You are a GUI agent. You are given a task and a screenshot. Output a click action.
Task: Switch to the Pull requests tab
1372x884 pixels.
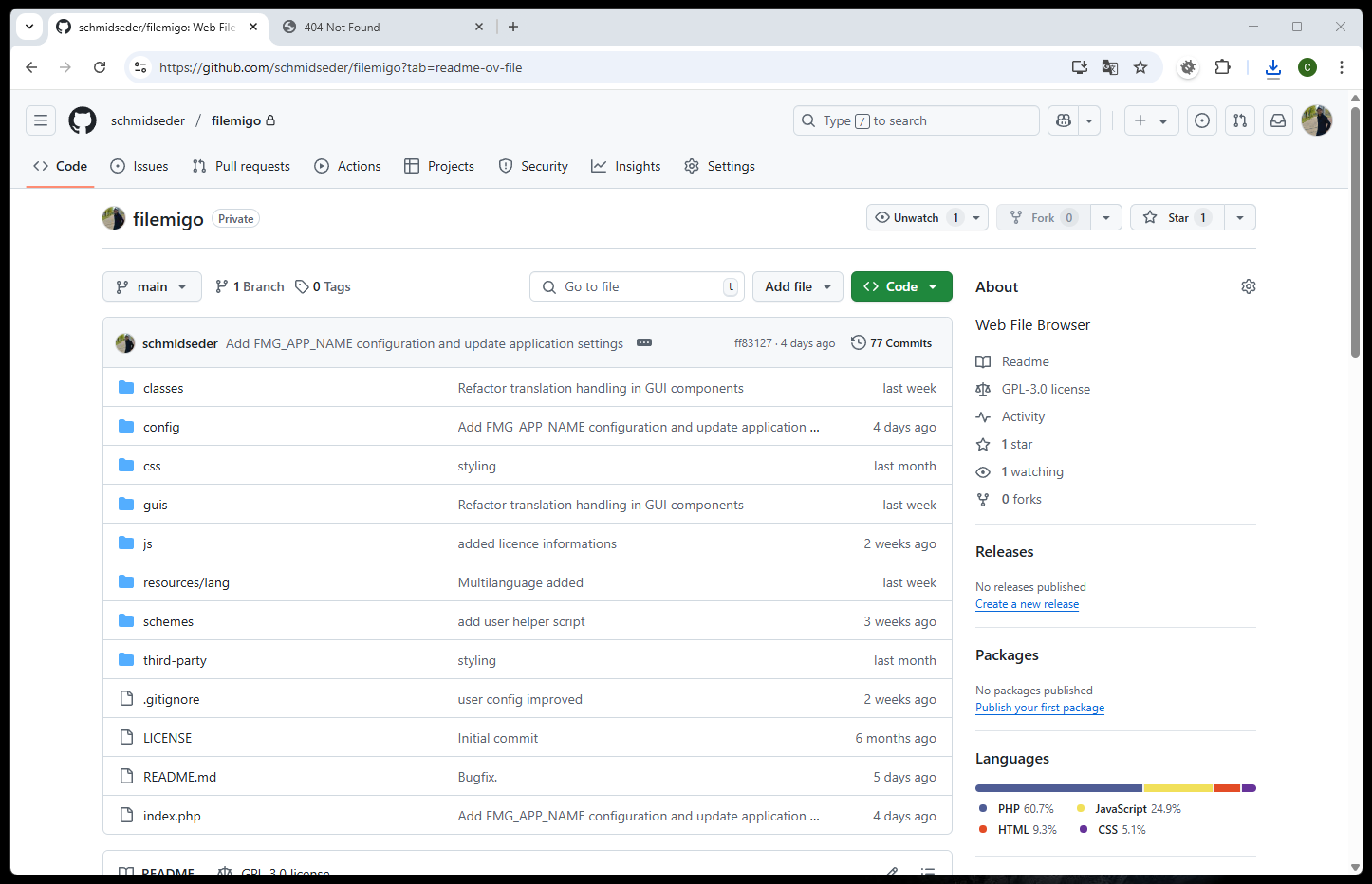coord(241,166)
